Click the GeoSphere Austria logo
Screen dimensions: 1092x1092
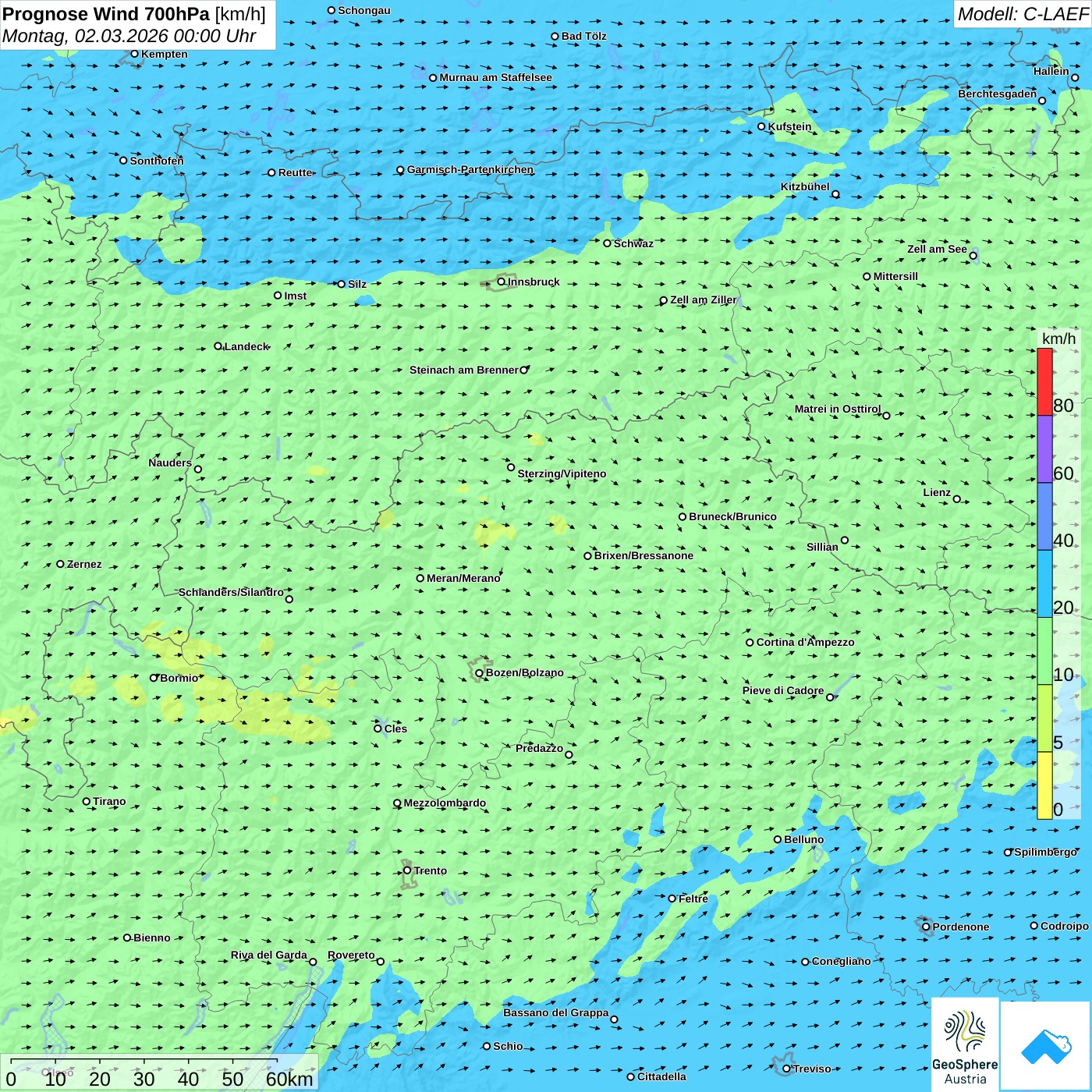click(x=965, y=1044)
